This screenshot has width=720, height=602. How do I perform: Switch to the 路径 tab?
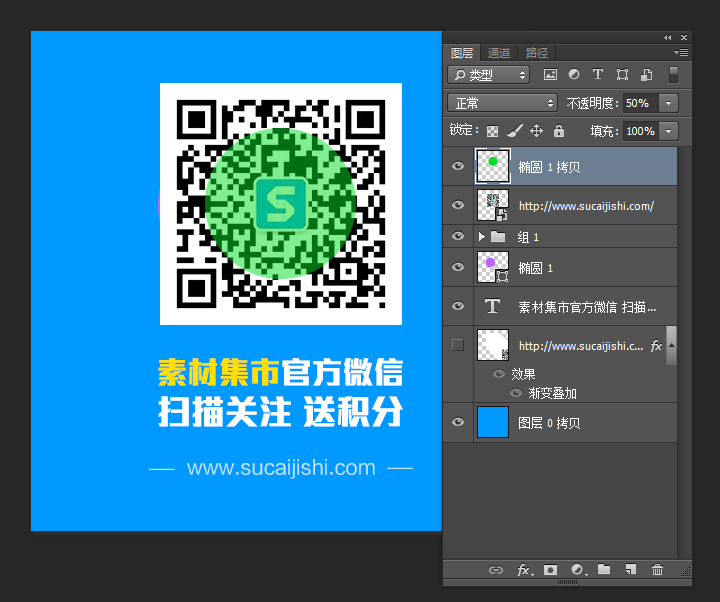click(537, 53)
